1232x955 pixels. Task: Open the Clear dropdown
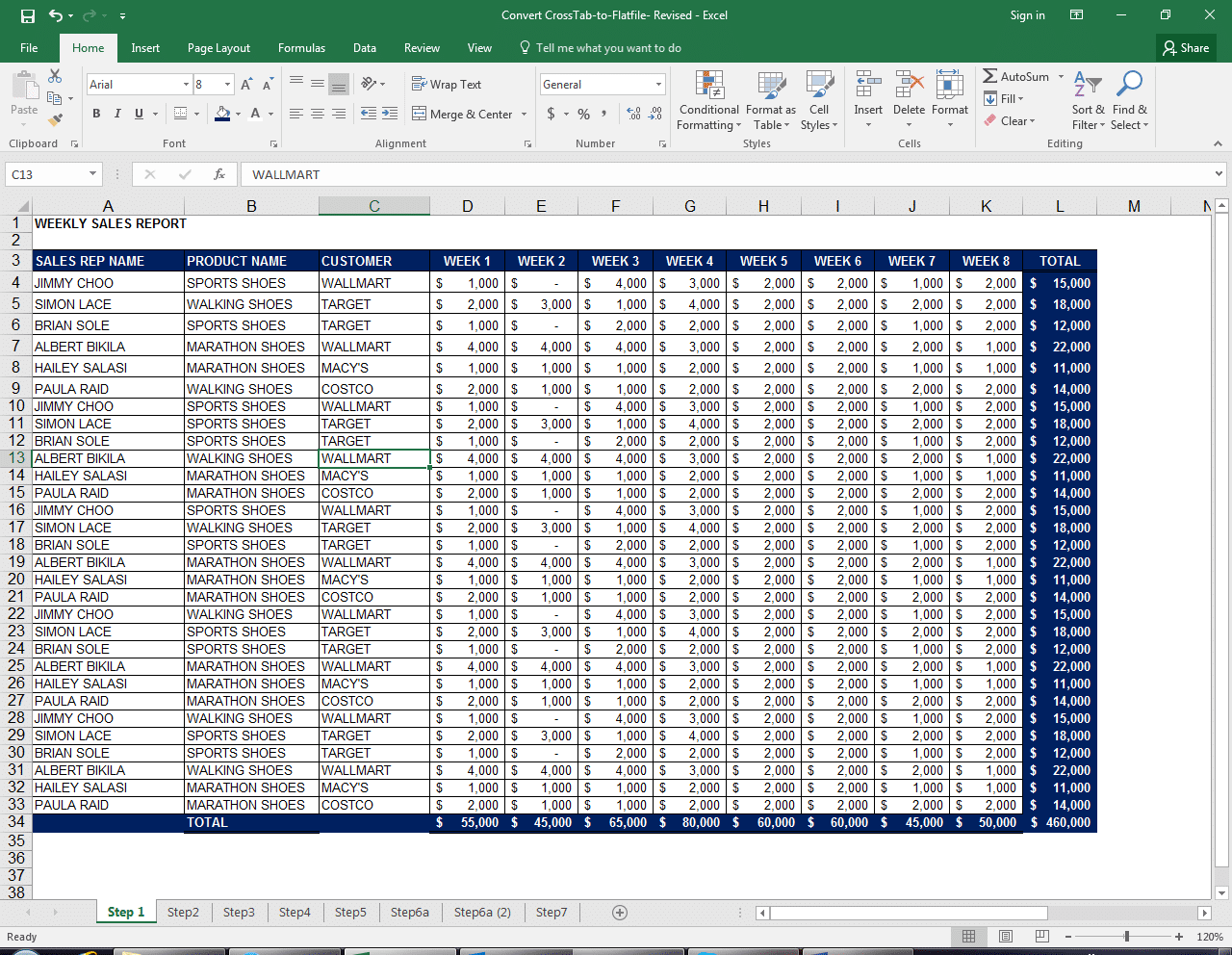pos(1010,121)
